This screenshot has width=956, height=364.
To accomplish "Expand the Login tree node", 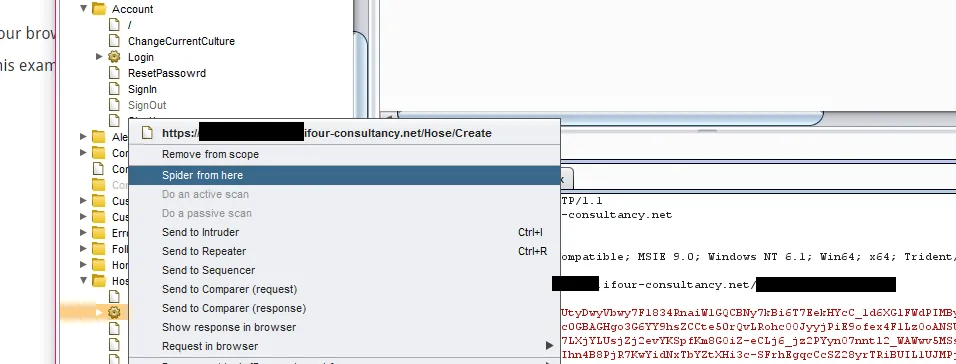I will 99,57.
